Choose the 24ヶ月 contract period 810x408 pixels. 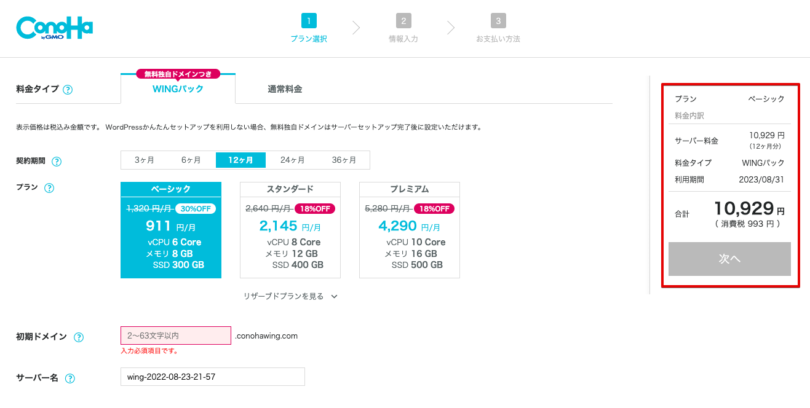tap(292, 160)
